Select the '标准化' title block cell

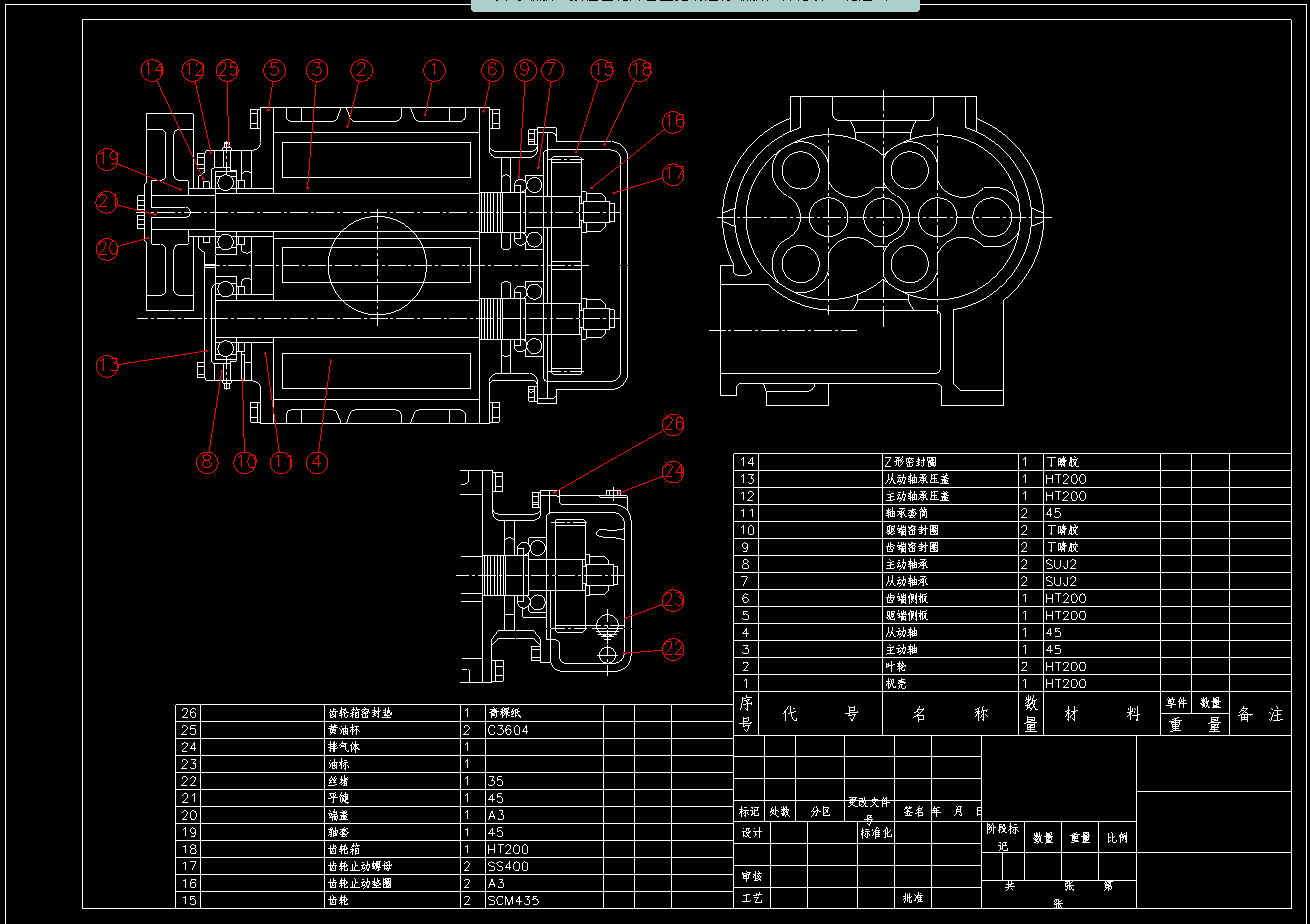(x=876, y=833)
